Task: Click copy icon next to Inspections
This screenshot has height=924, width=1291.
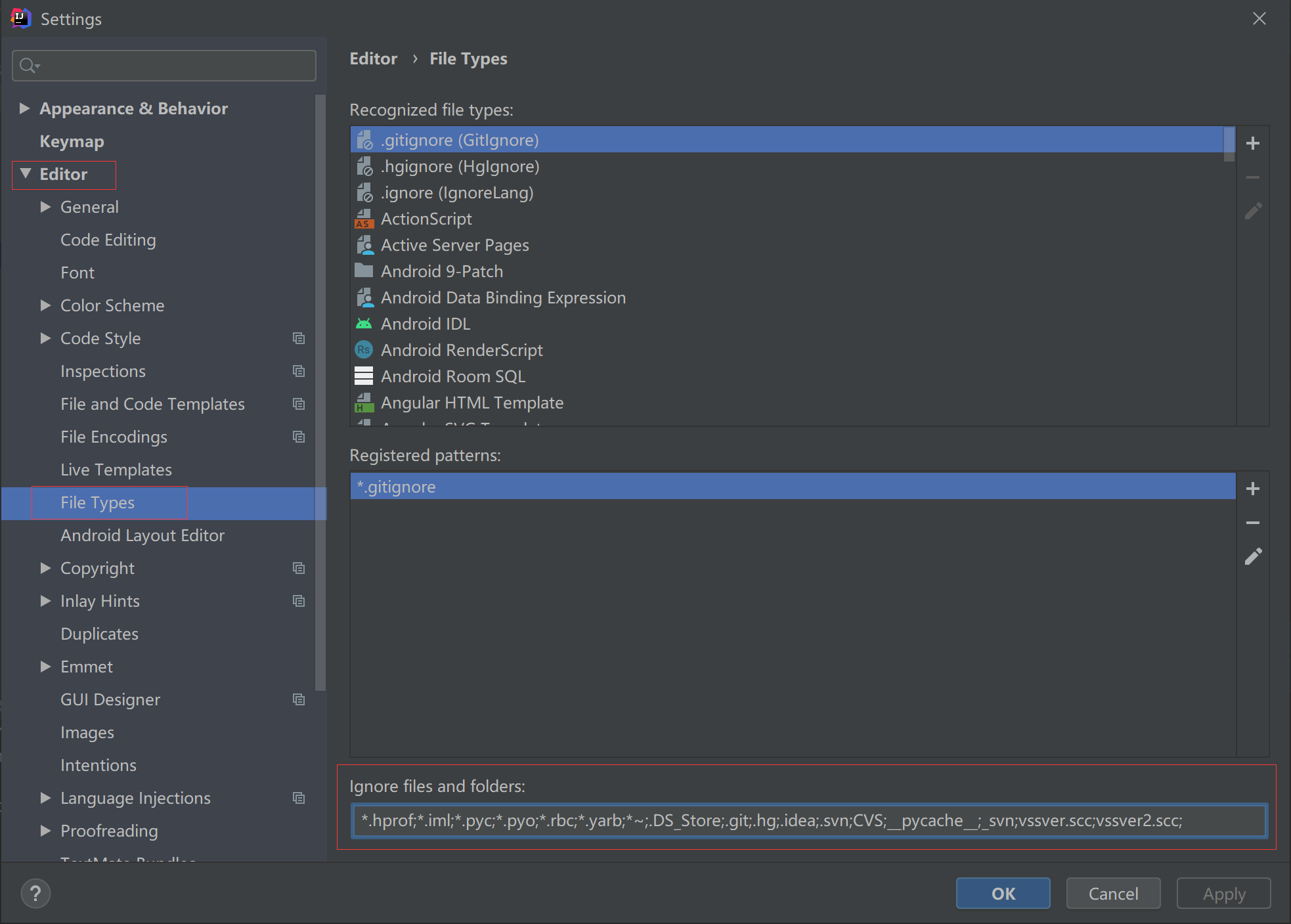Action: (299, 371)
